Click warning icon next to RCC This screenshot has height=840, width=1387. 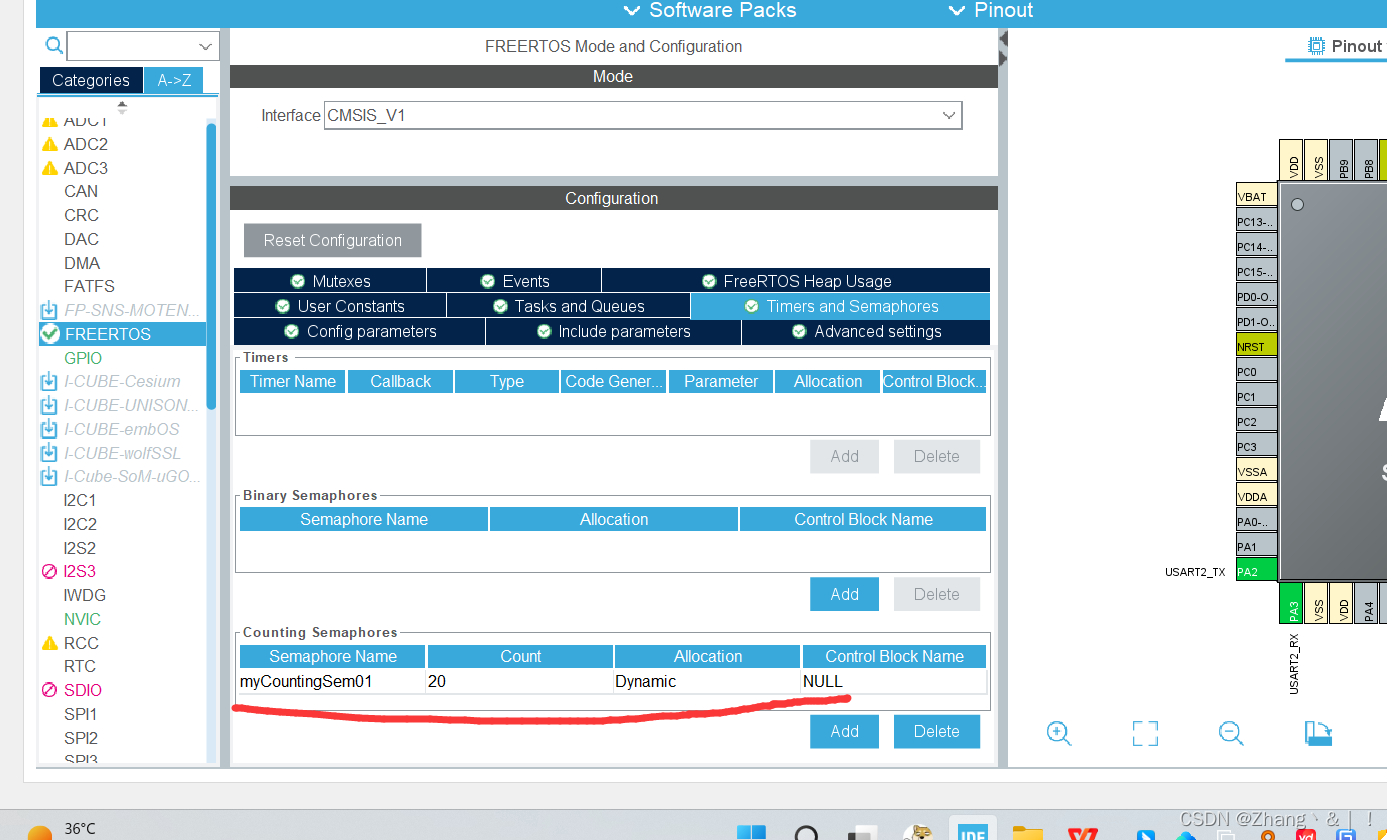pos(49,643)
